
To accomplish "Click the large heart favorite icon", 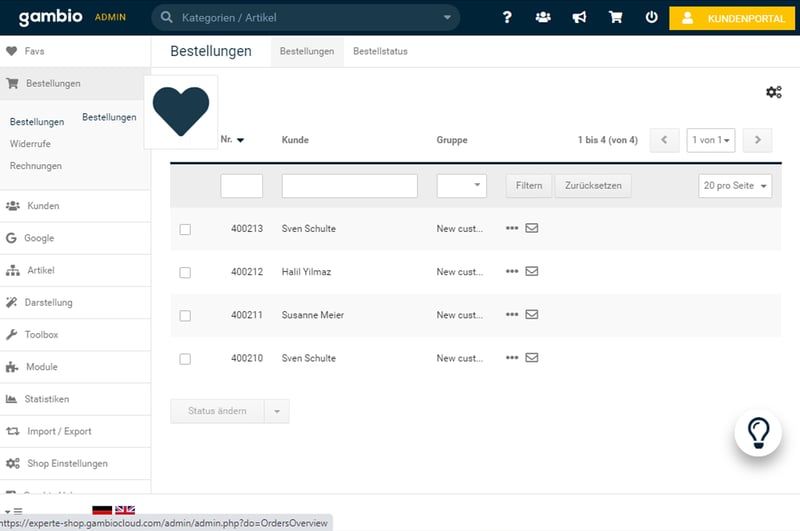I will 180,110.
